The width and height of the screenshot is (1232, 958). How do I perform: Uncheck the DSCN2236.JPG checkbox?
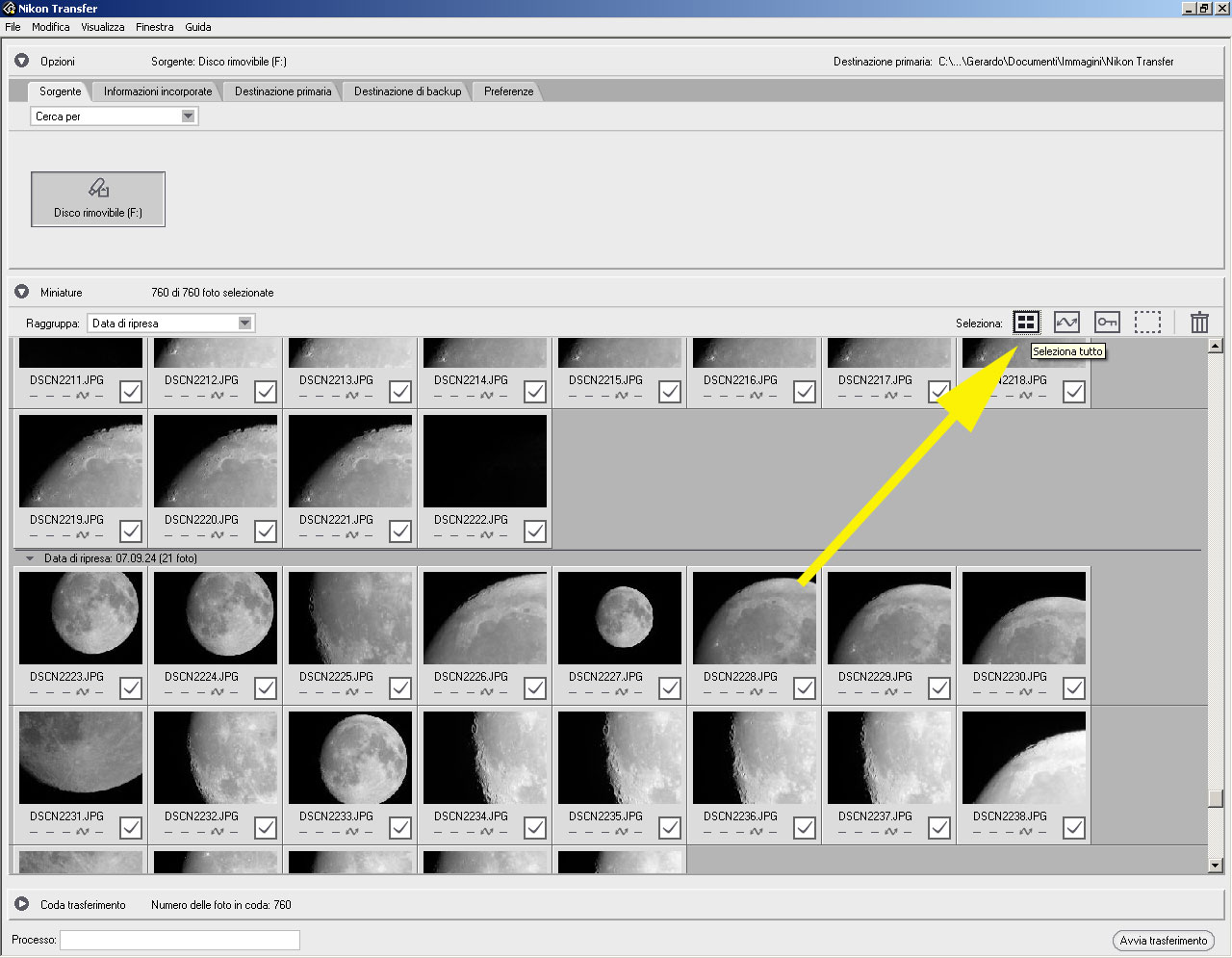click(x=805, y=827)
